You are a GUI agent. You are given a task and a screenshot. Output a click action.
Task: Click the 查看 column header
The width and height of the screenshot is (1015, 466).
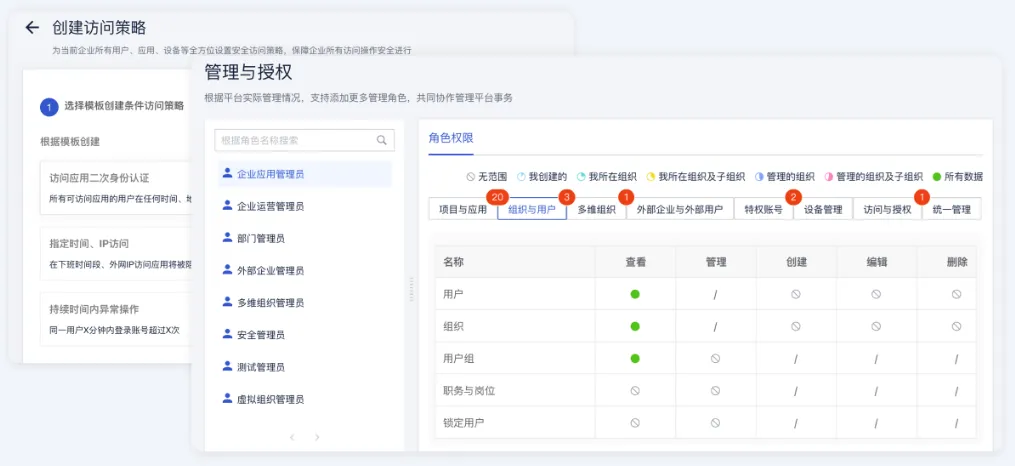635,262
